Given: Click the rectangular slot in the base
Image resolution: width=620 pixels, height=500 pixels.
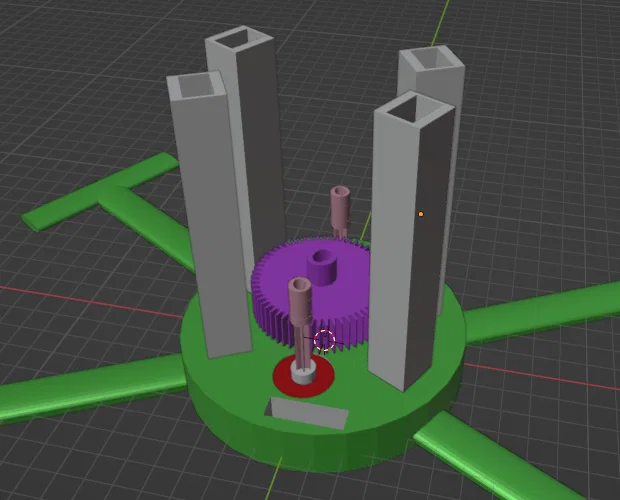Looking at the screenshot, I should point(307,413).
